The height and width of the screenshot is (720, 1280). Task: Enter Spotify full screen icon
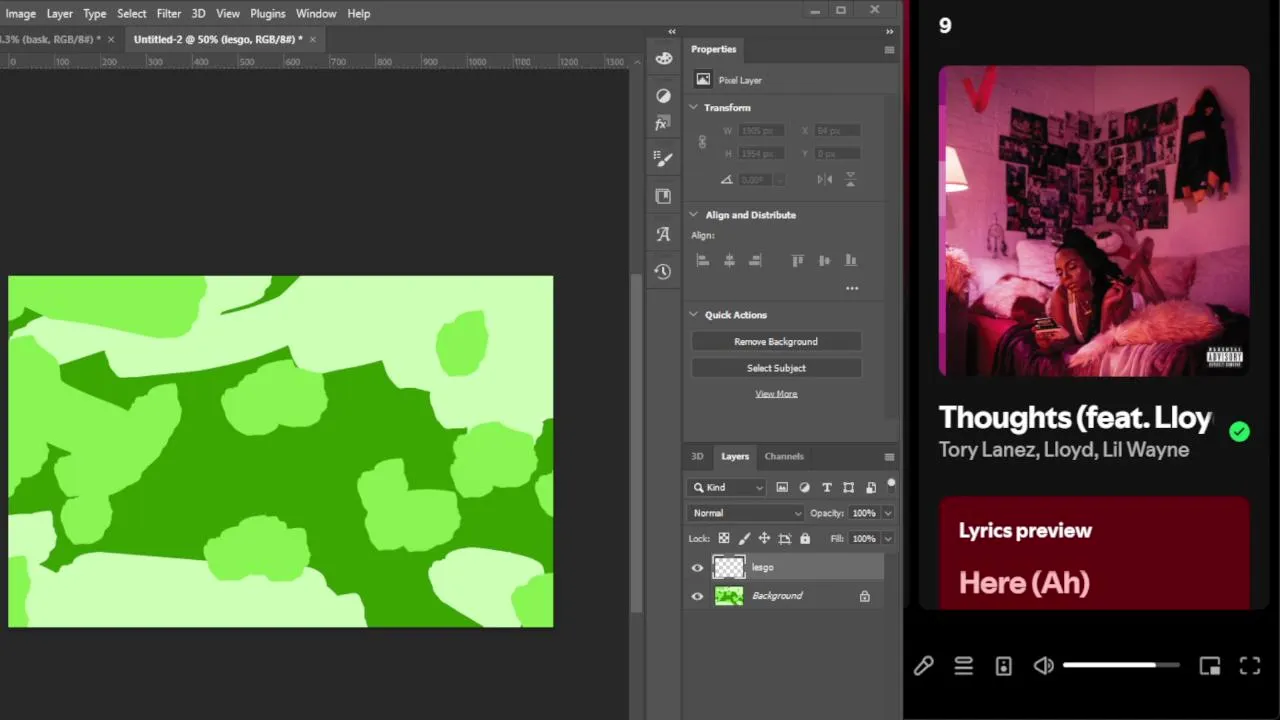point(1250,666)
